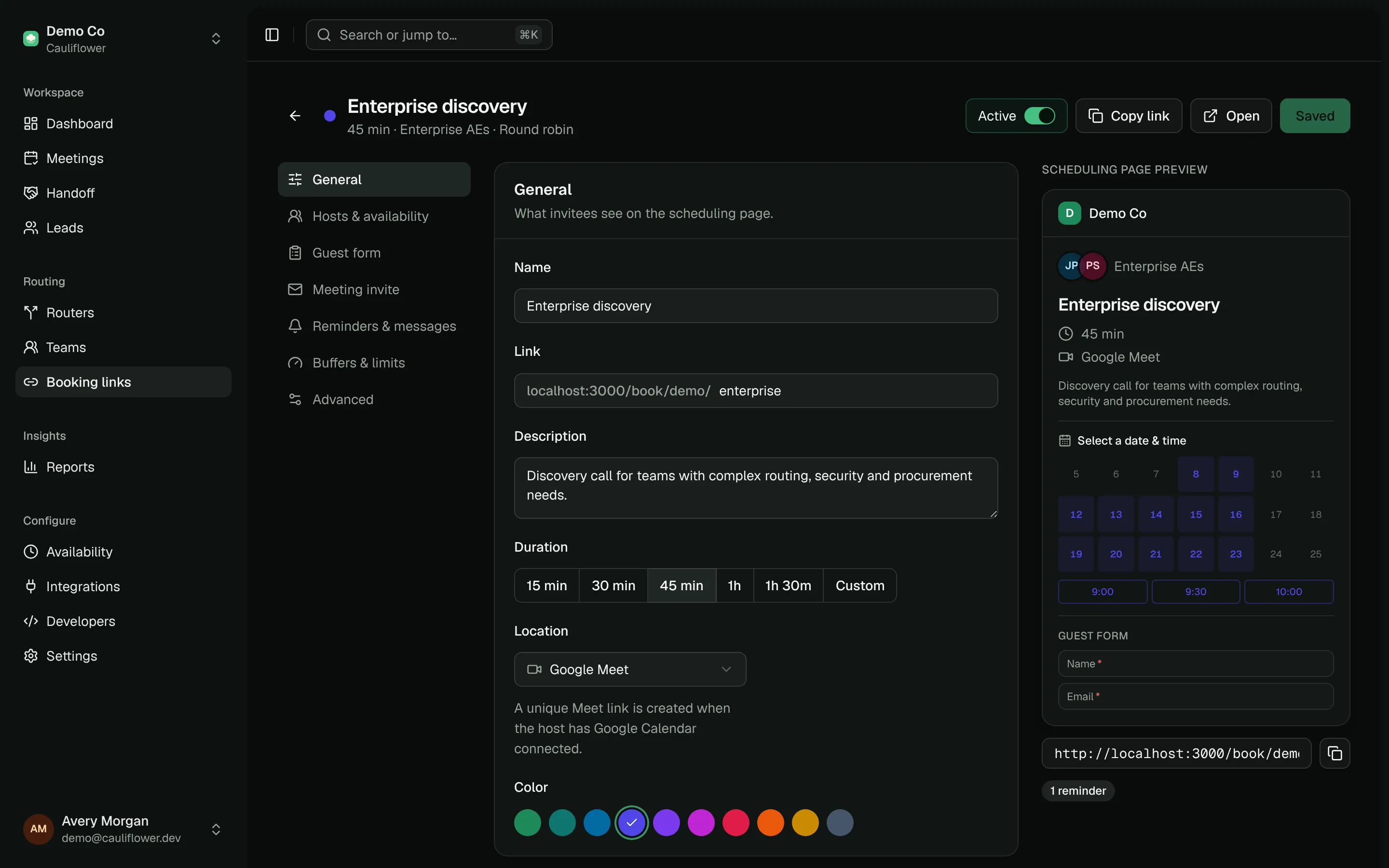The width and height of the screenshot is (1389, 868).
Task: Open the Leads page
Action: pos(123,228)
